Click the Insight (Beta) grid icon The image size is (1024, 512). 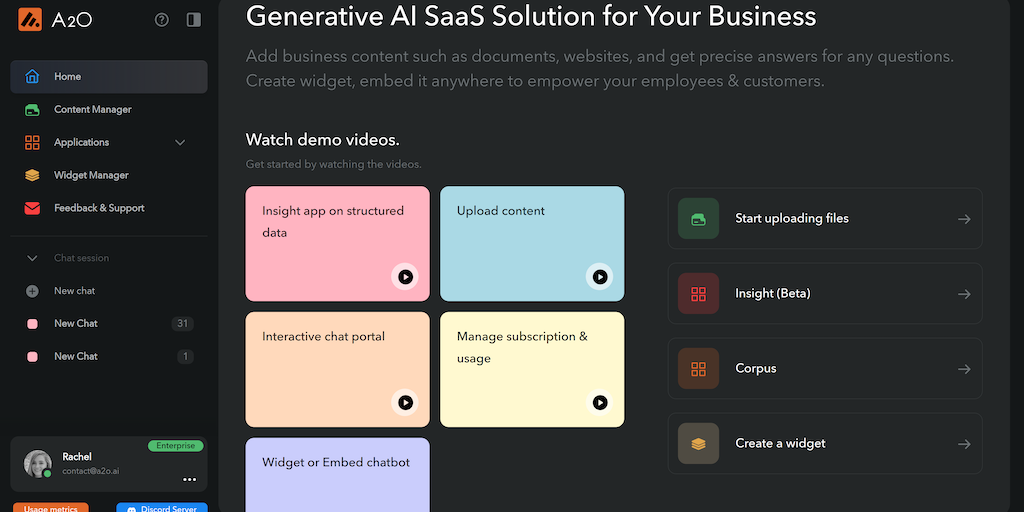698,294
